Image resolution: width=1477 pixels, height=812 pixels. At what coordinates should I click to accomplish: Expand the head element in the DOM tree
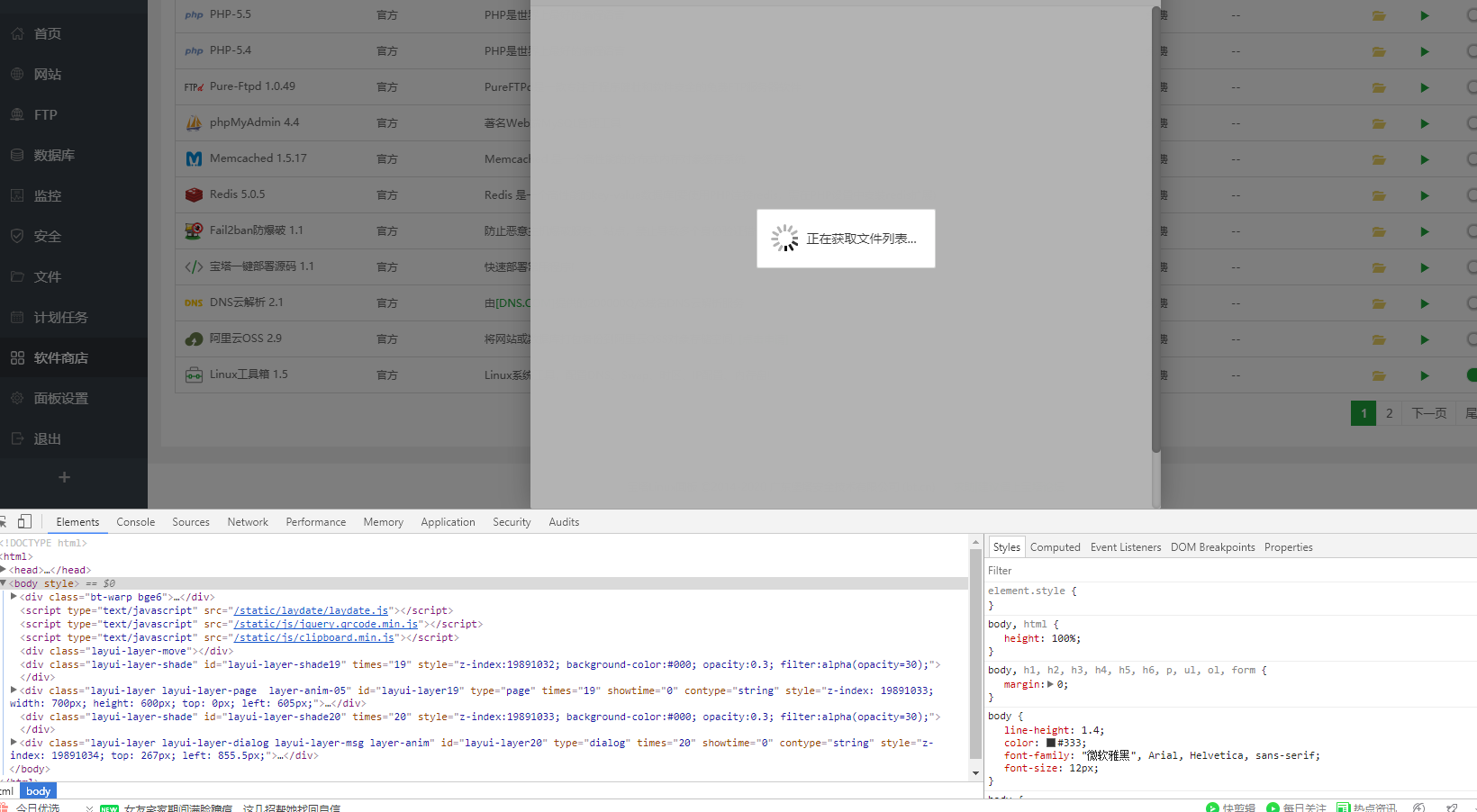4,570
